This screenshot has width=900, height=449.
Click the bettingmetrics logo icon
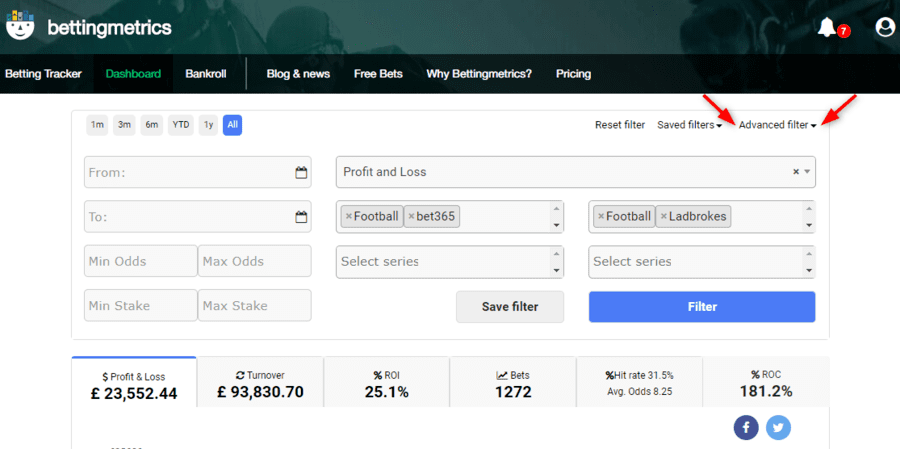(x=21, y=24)
